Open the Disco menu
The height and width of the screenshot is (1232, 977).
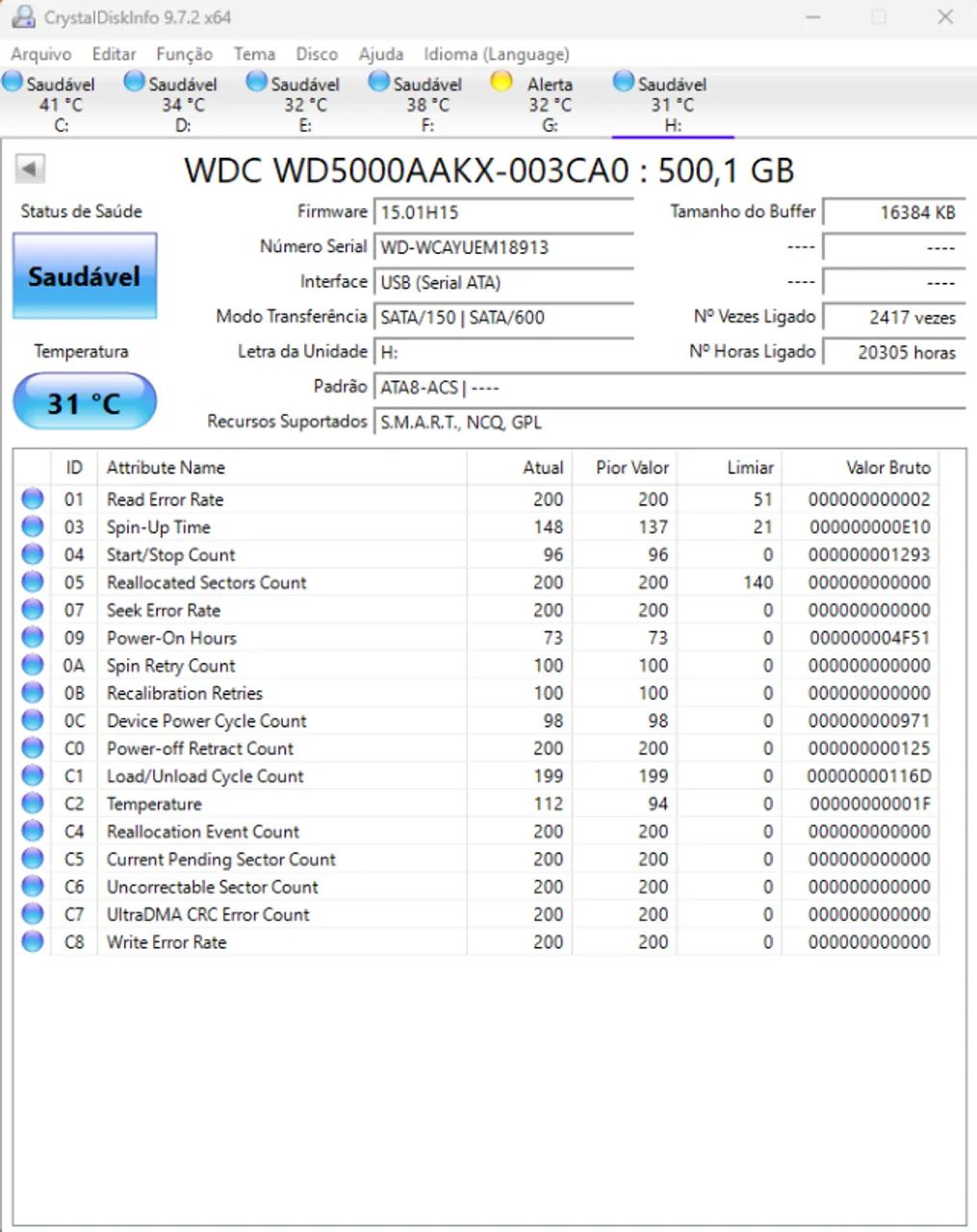[317, 54]
